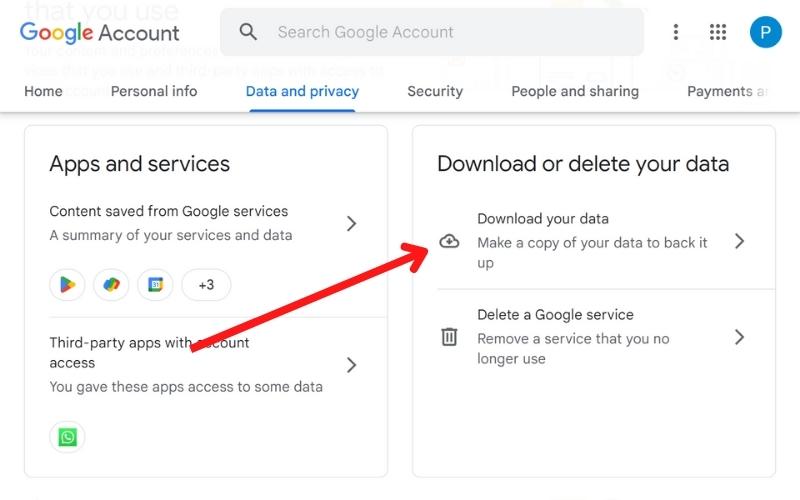Click the Download your data link
Screen dimensions: 800x500
point(543,219)
